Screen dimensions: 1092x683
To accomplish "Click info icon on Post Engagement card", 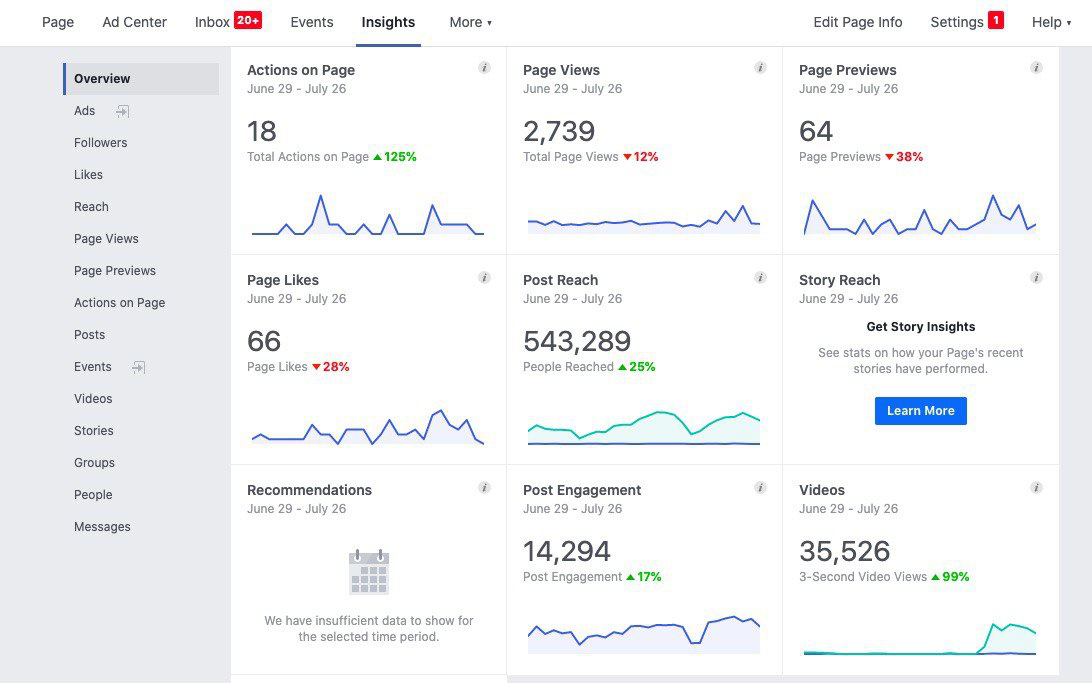I will (760, 488).
